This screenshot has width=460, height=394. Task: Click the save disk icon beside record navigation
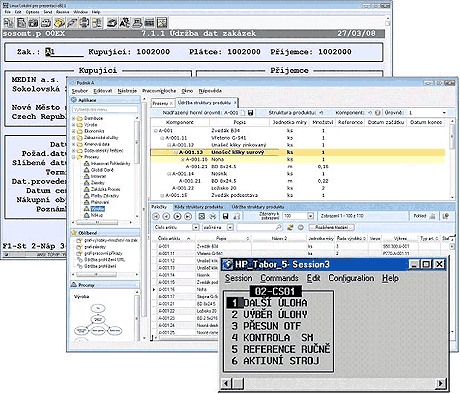pos(226,216)
